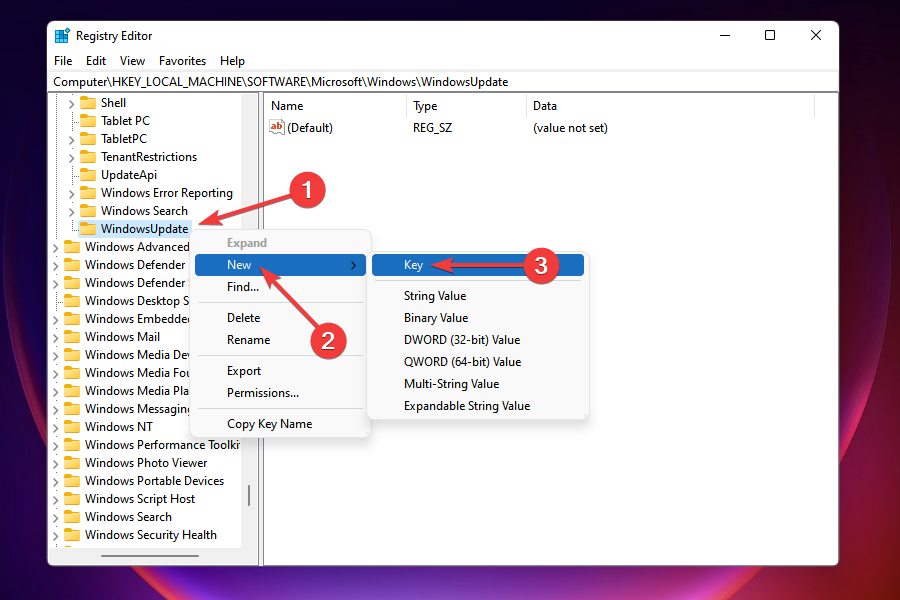Open the File menu
The image size is (900, 600).
pyautogui.click(x=63, y=61)
